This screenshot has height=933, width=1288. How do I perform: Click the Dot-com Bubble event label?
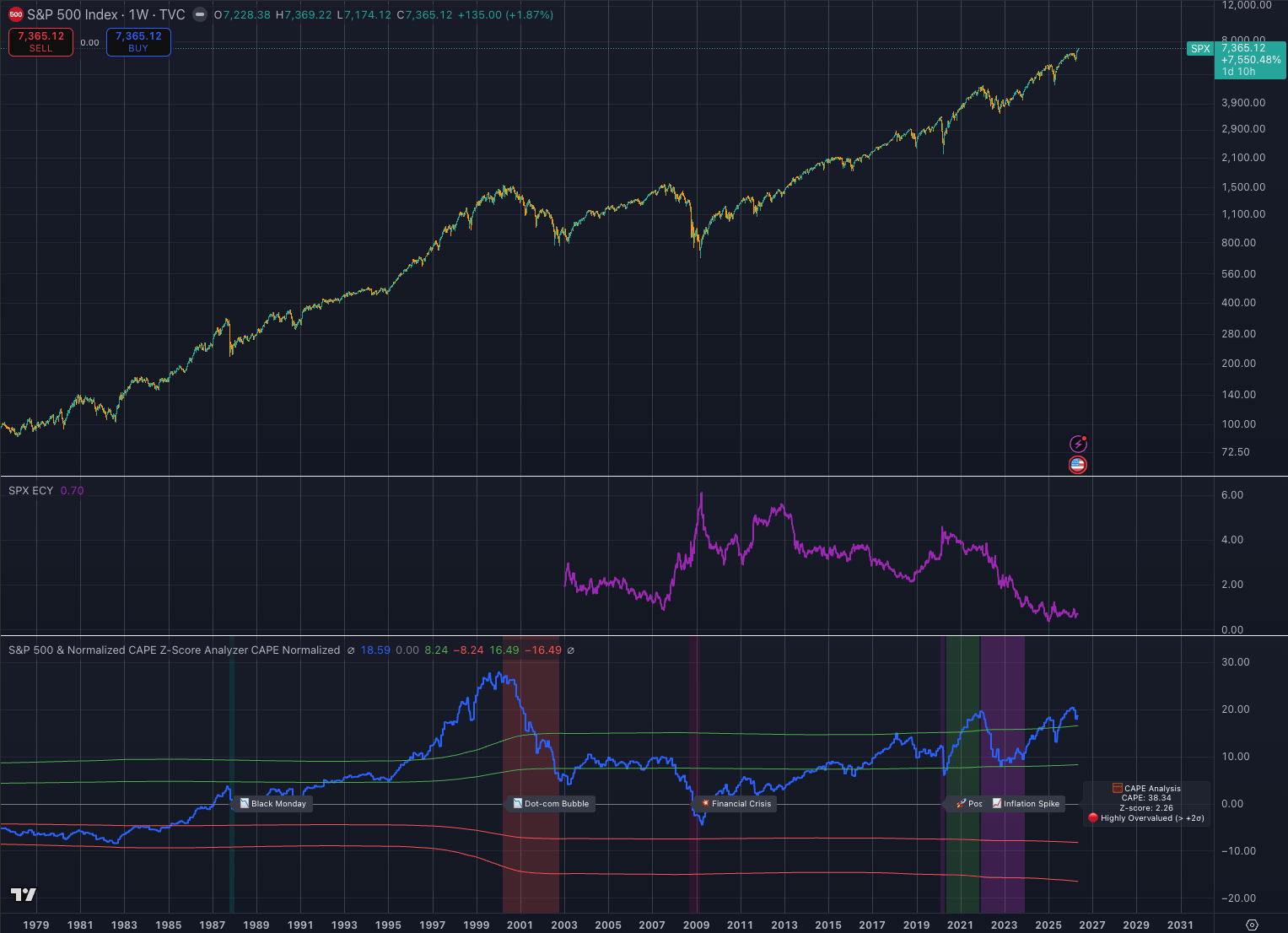[551, 804]
